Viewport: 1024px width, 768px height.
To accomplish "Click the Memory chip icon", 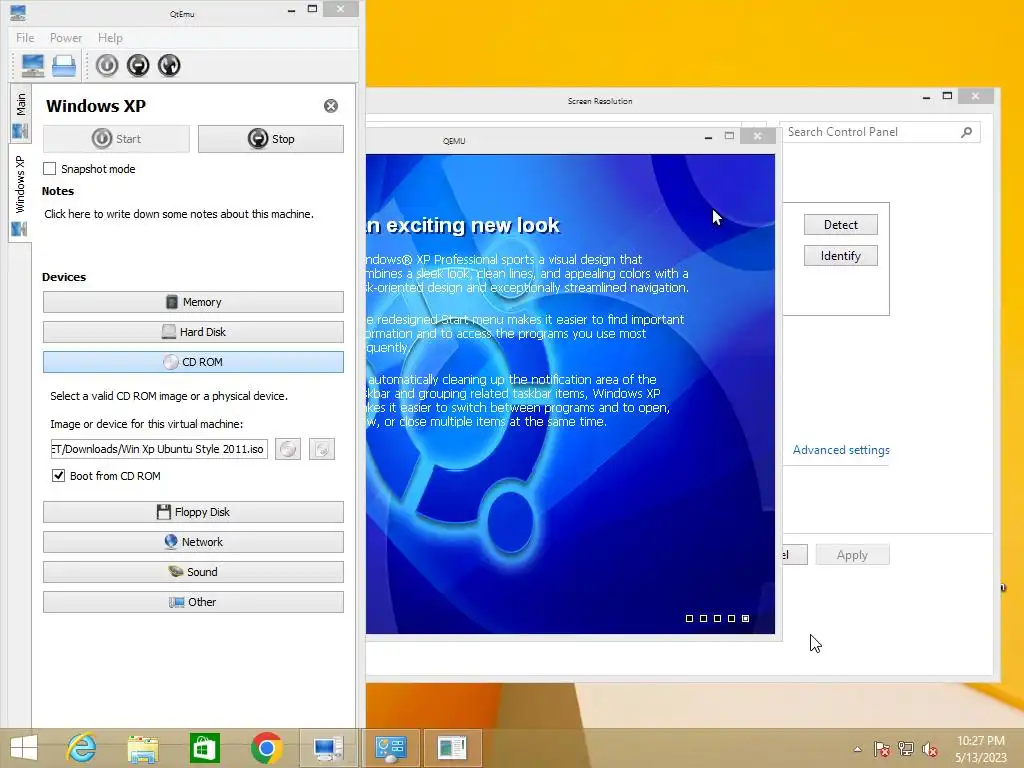I will 172,302.
